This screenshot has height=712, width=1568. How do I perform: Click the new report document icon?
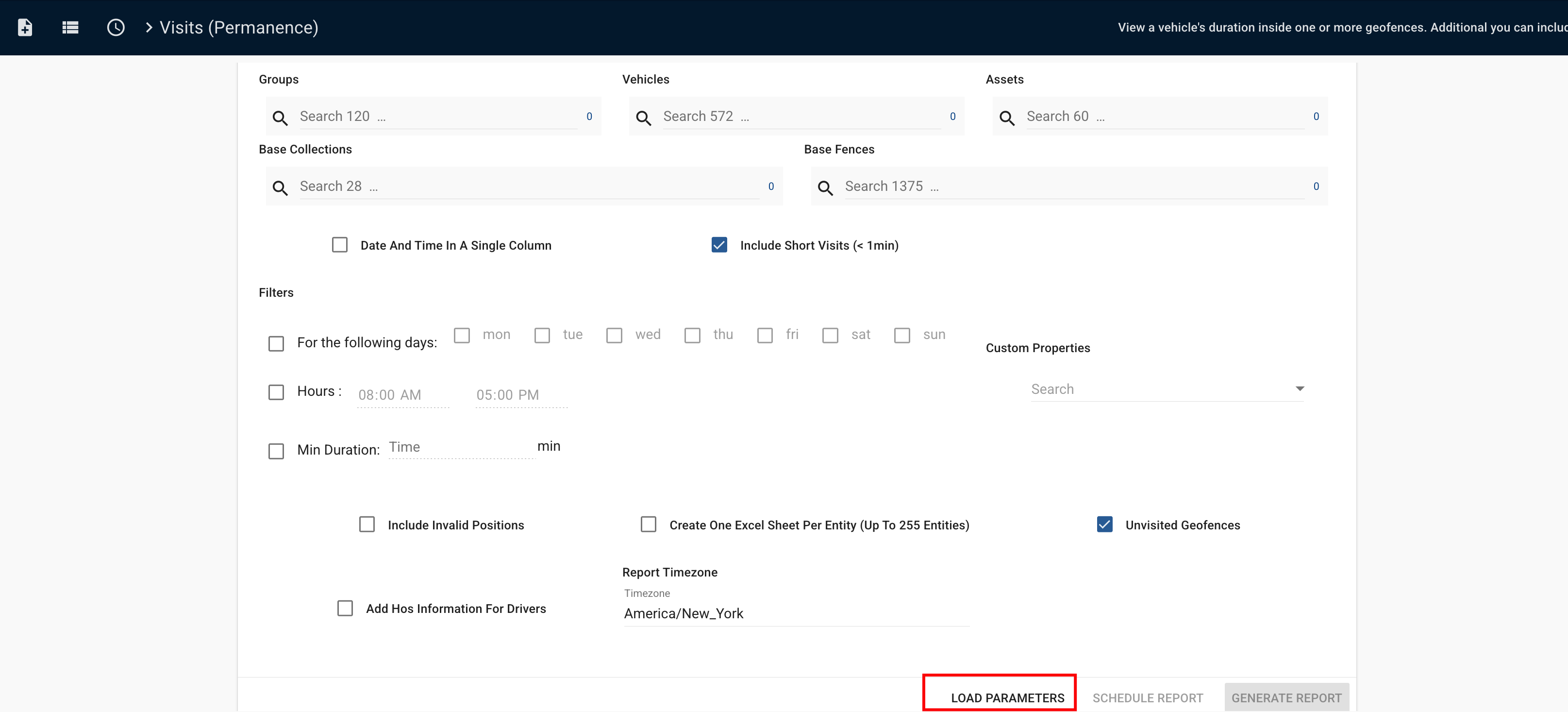click(x=25, y=27)
